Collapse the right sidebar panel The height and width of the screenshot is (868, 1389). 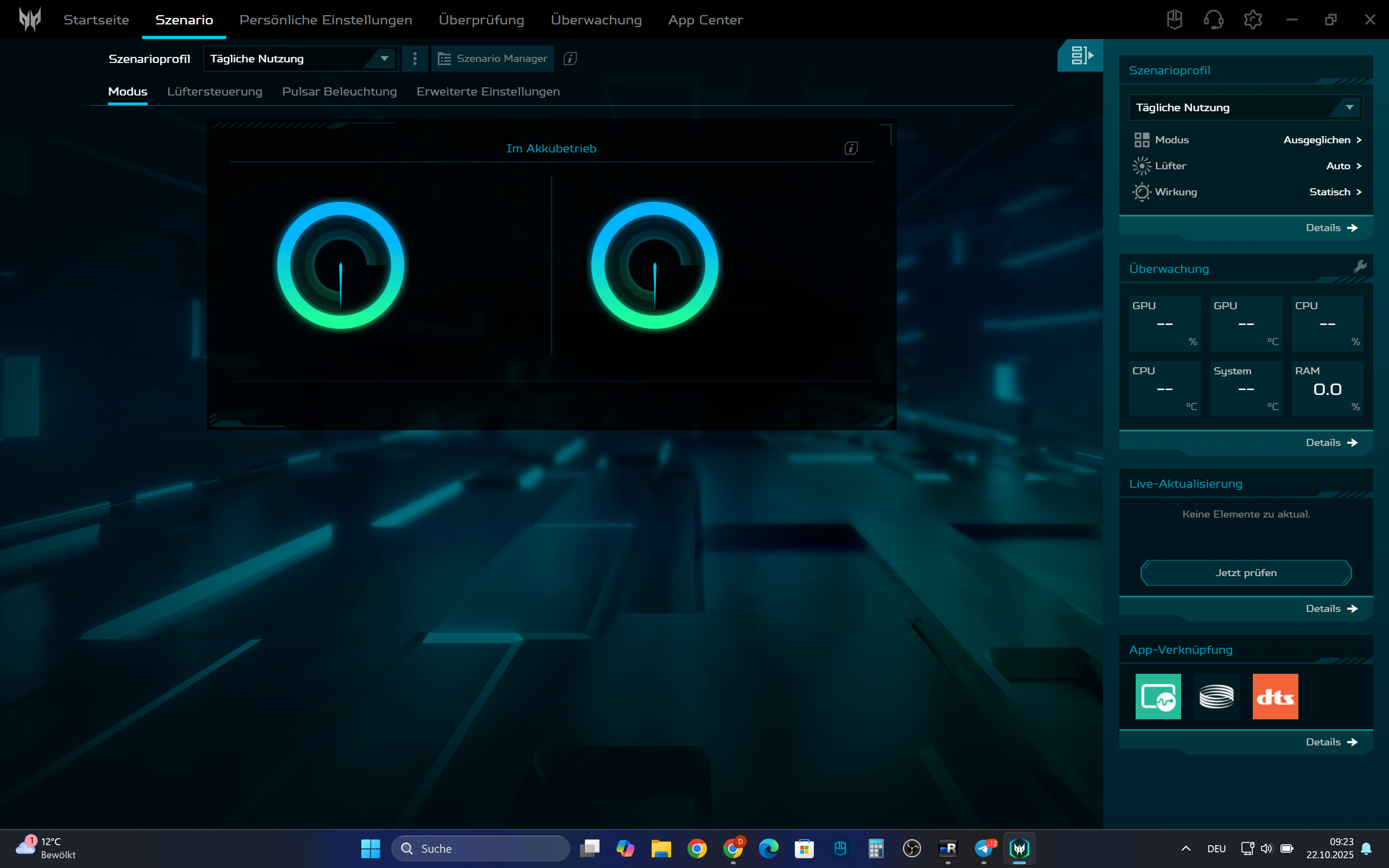1080,55
